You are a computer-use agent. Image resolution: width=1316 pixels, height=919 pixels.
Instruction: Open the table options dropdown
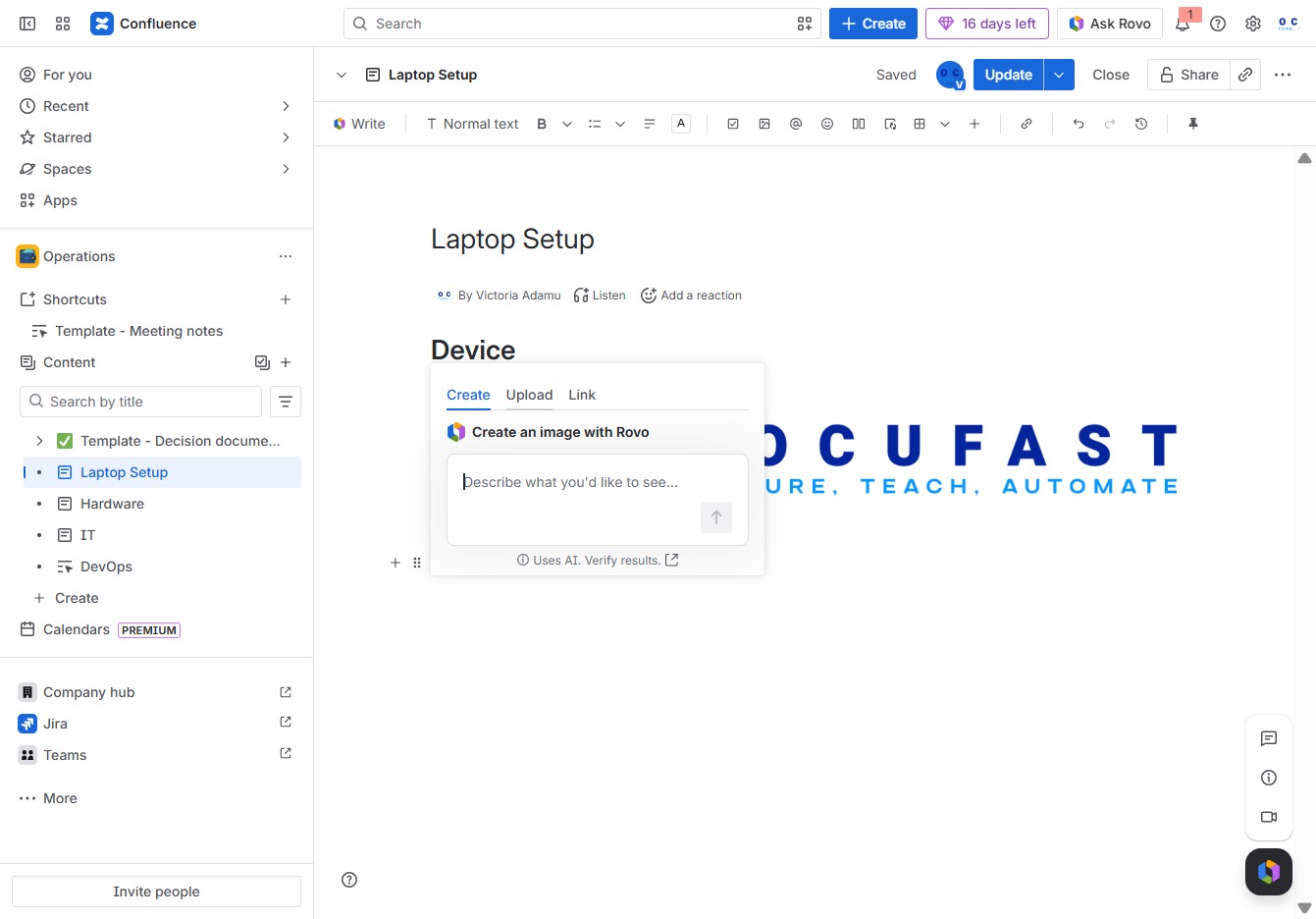coord(945,124)
